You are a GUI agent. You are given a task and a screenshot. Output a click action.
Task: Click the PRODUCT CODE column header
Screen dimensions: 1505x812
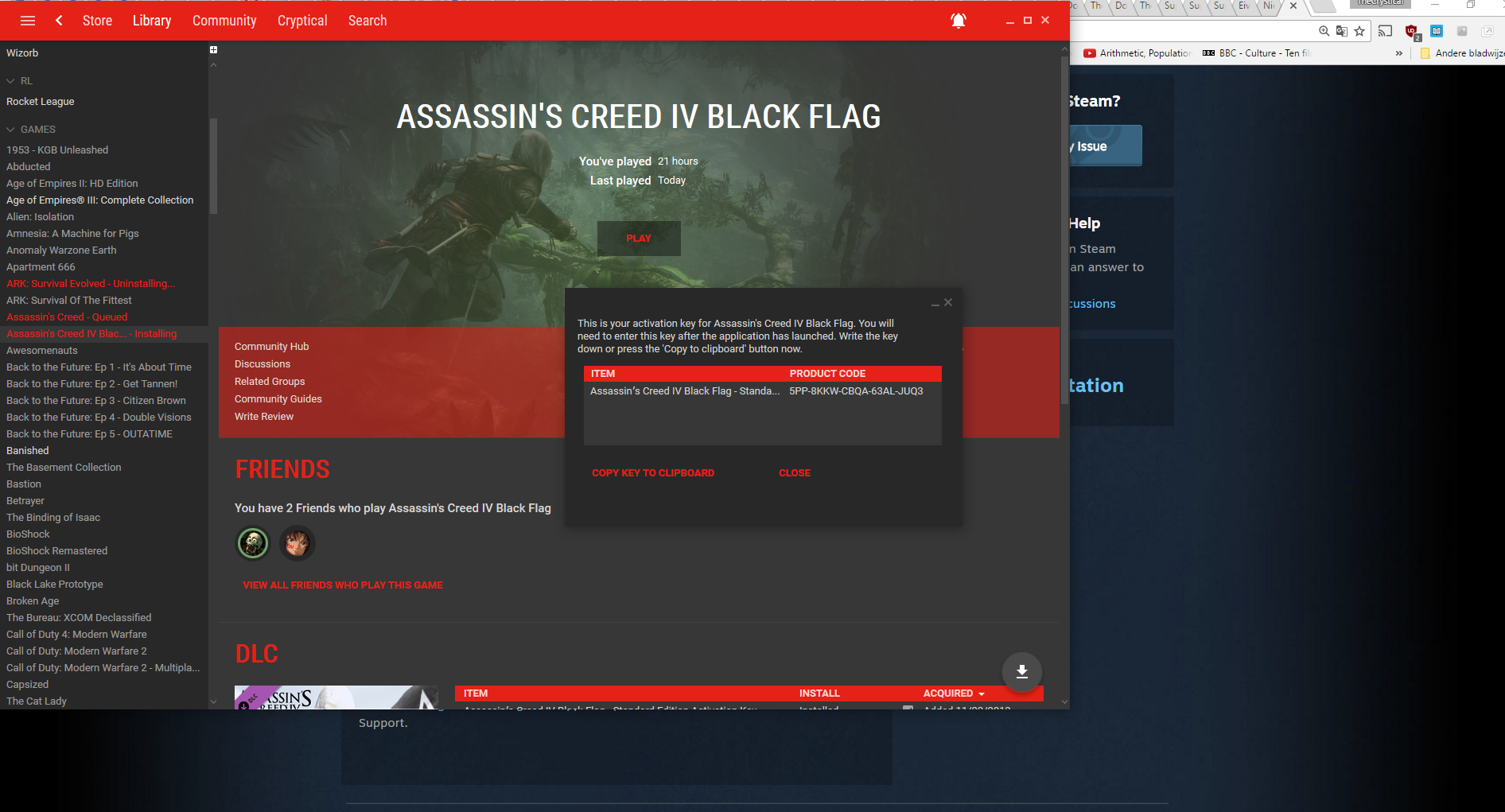pos(827,374)
